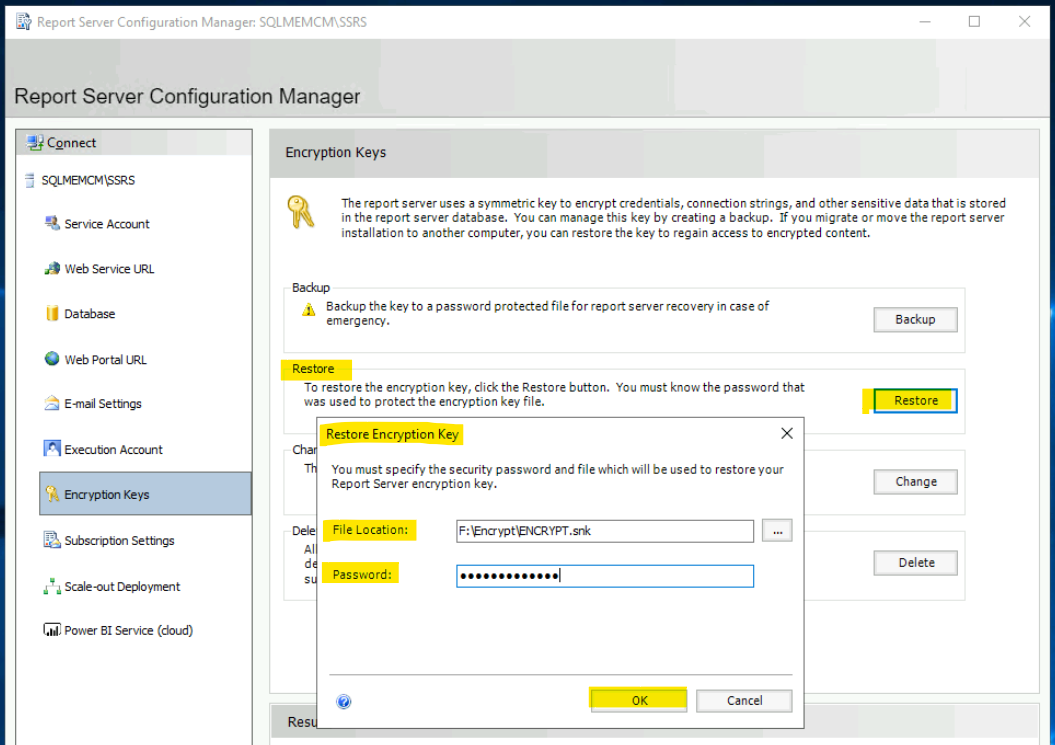Click Backup to save the encryption key
Screen dimensions: 1055x745
914,319
